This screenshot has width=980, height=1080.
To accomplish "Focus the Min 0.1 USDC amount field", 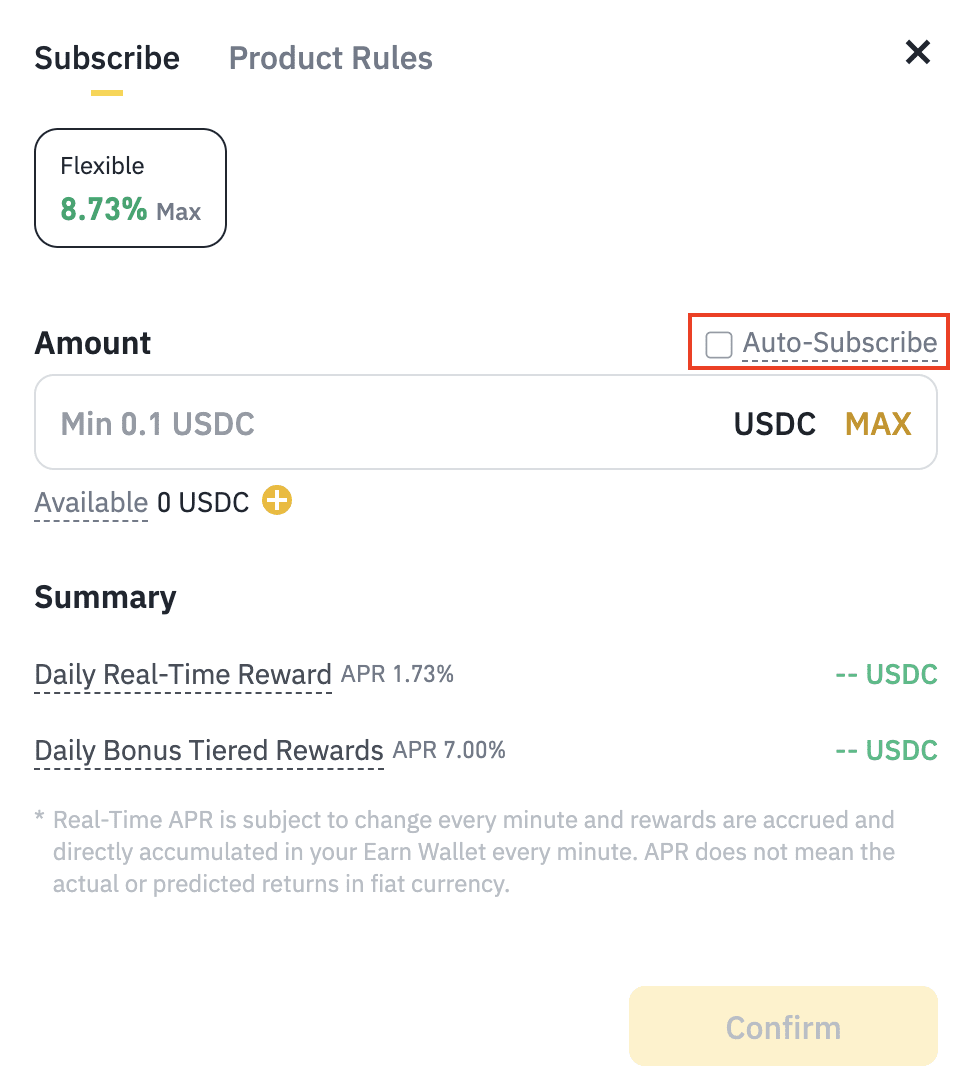I will (x=380, y=423).
